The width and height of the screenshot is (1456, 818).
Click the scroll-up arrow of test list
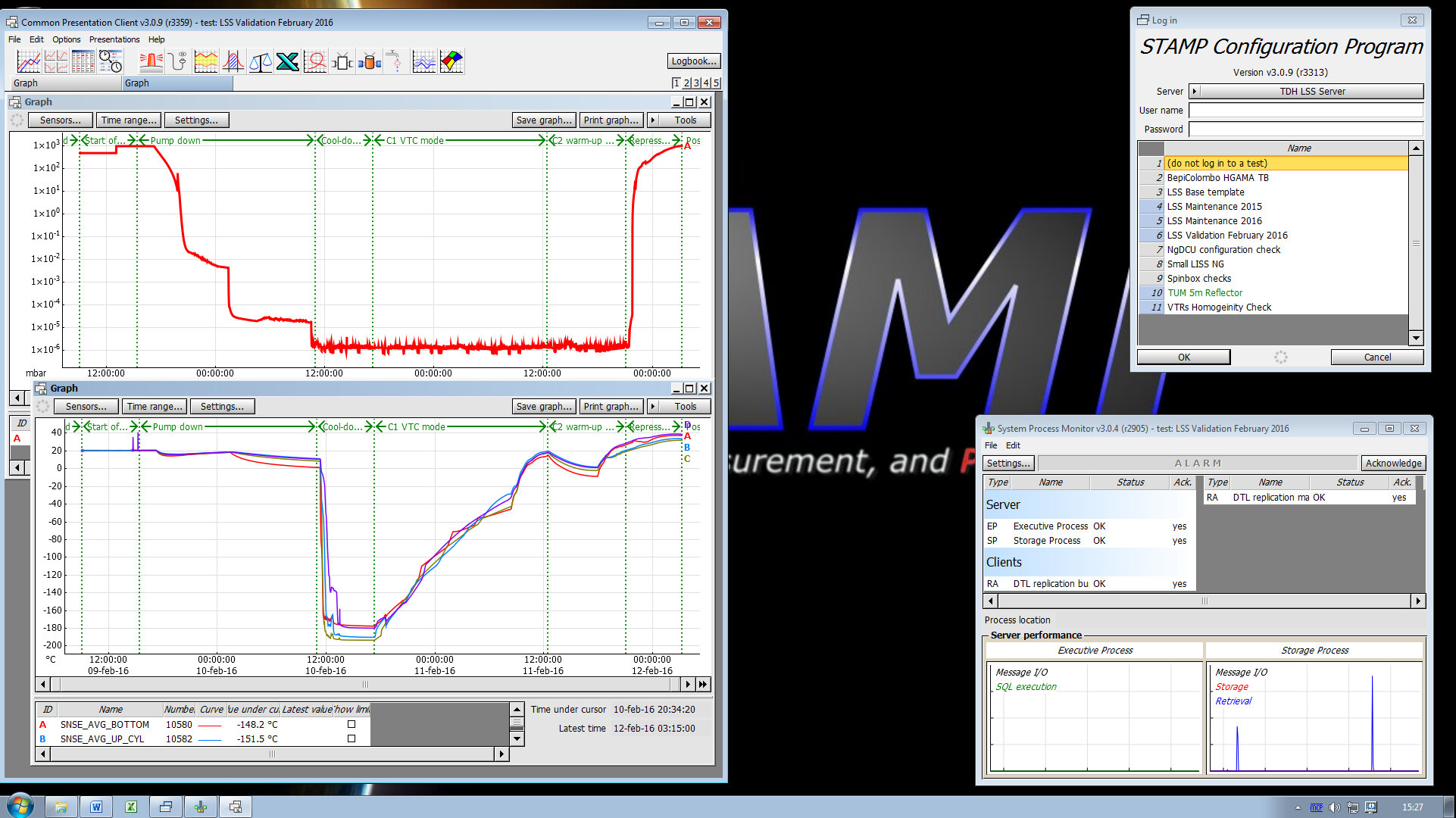1416,148
